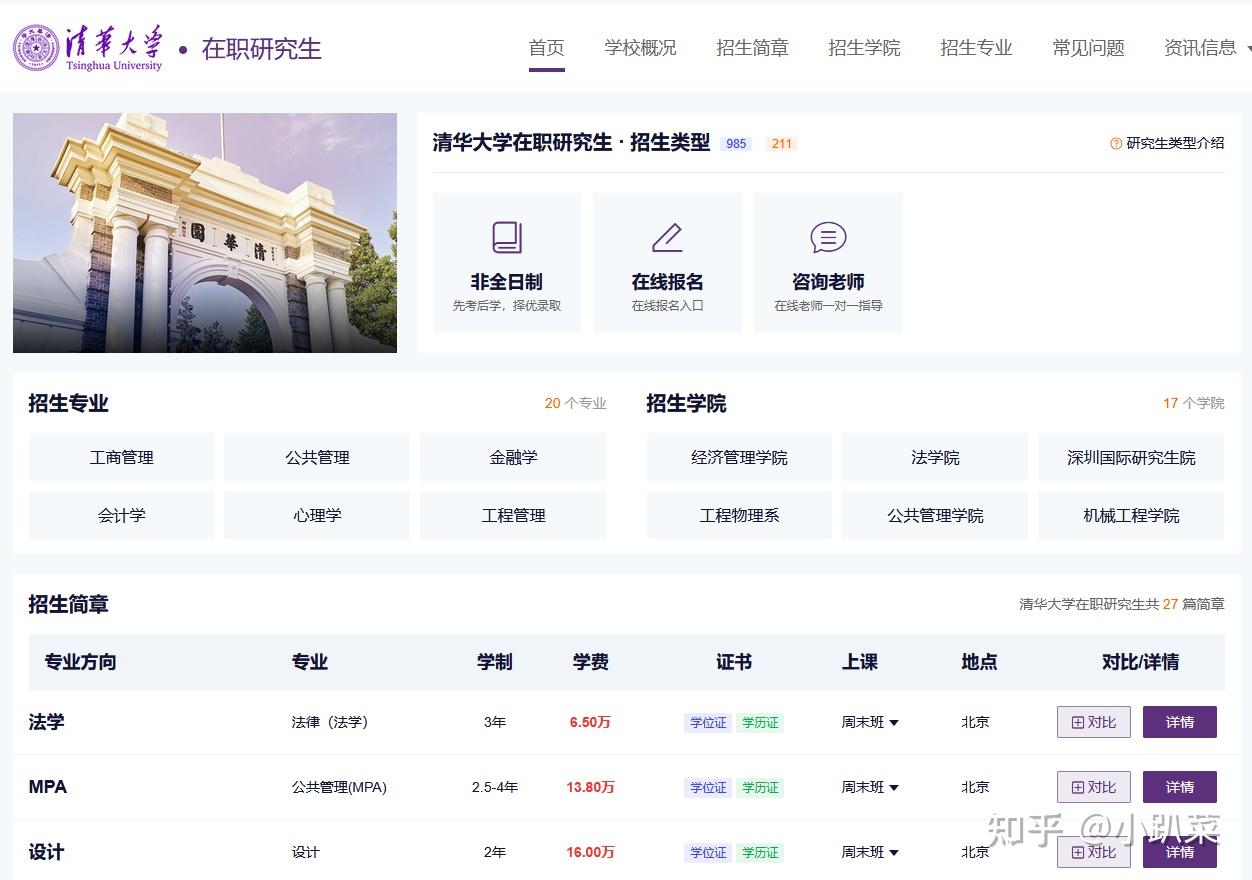Click 公共管理(MPA) major cell
Screen dimensions: 1252x880
tap(339, 787)
